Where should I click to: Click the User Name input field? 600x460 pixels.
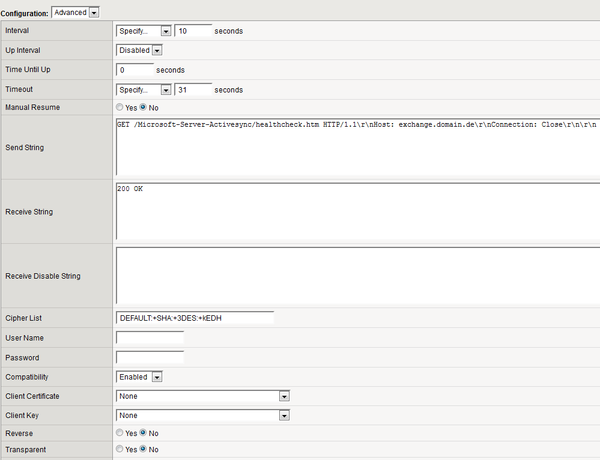click(x=150, y=338)
